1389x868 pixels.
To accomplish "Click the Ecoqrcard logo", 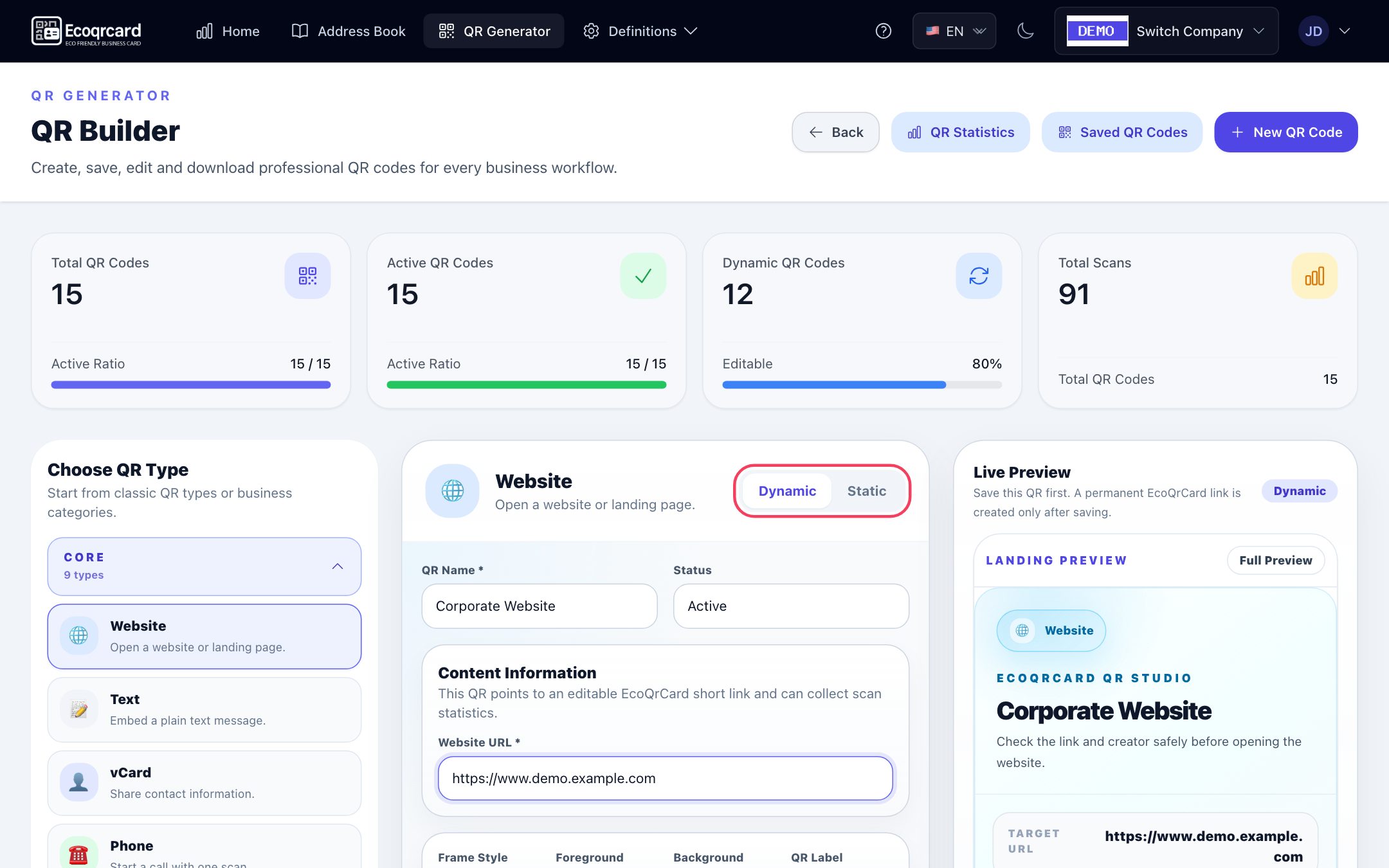I will point(86,31).
